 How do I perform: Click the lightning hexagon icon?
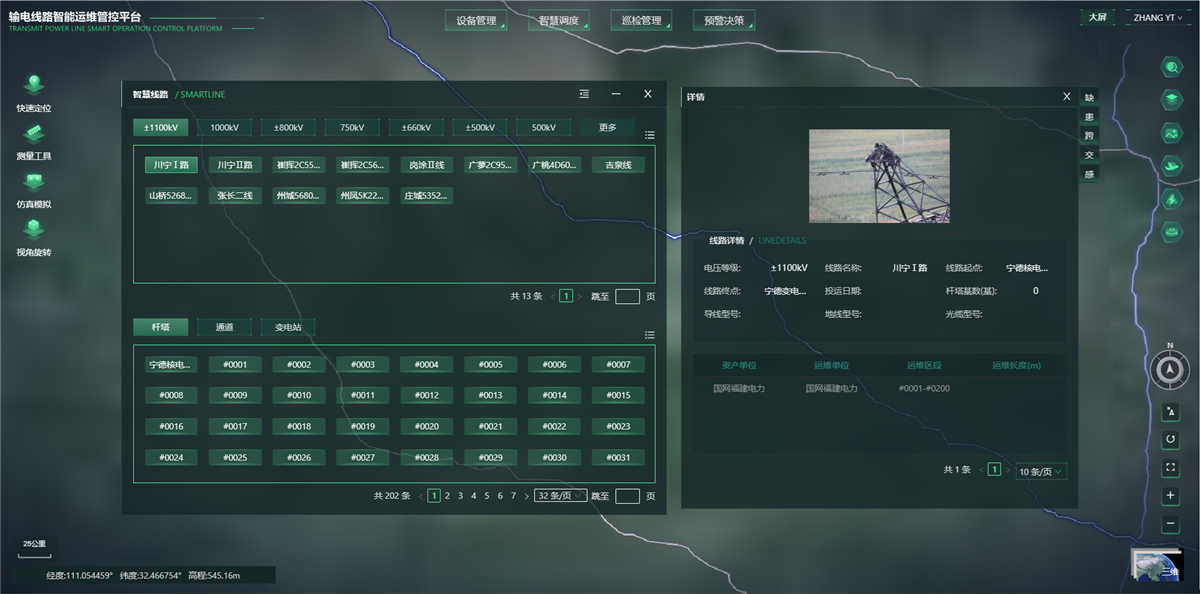tap(1171, 197)
